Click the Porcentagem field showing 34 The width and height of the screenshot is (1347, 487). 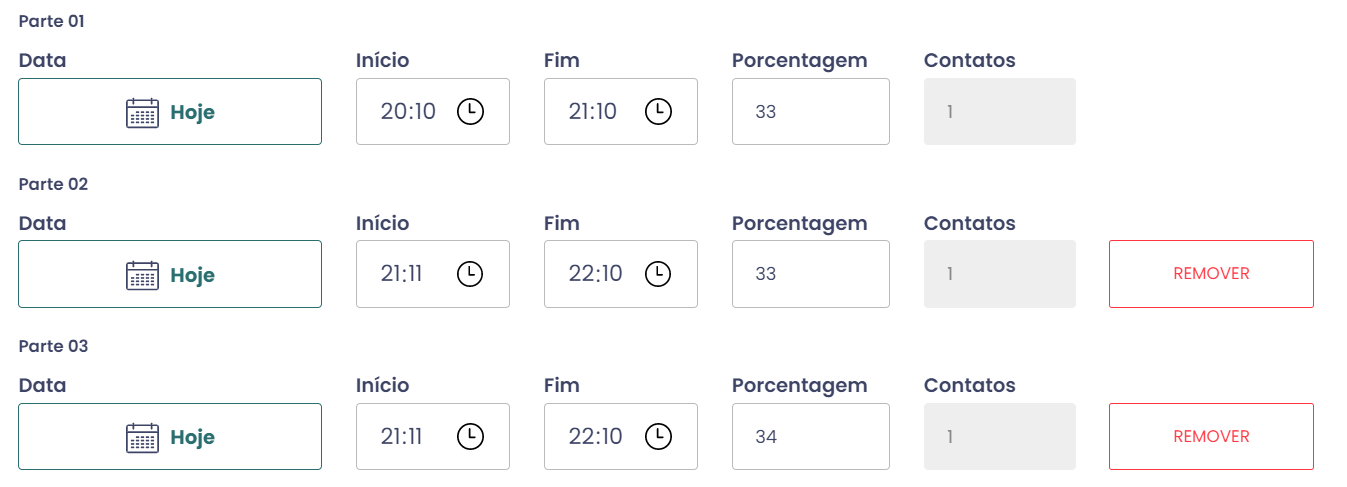click(x=810, y=437)
